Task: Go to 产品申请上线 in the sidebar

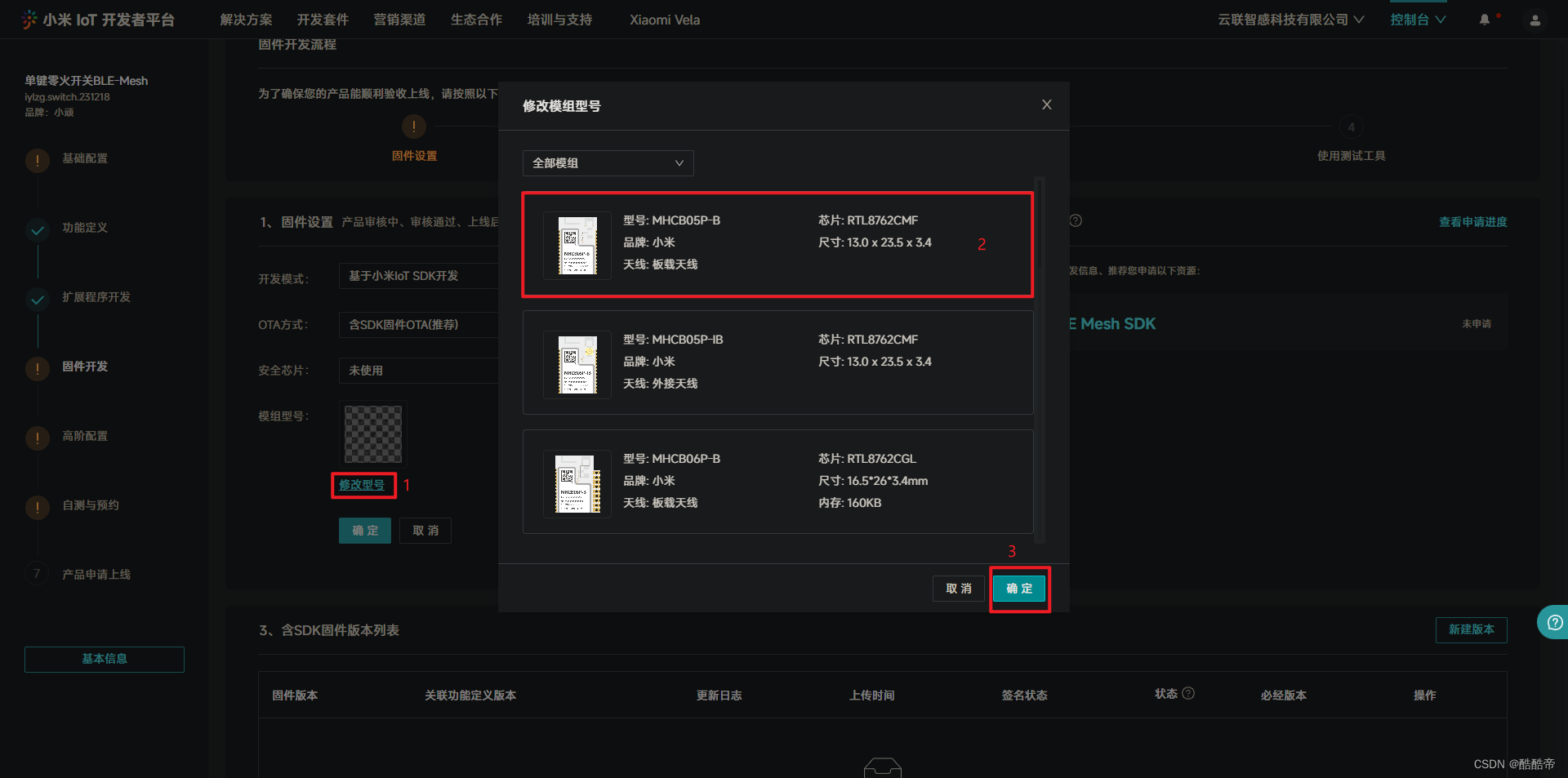Action: tap(96, 575)
